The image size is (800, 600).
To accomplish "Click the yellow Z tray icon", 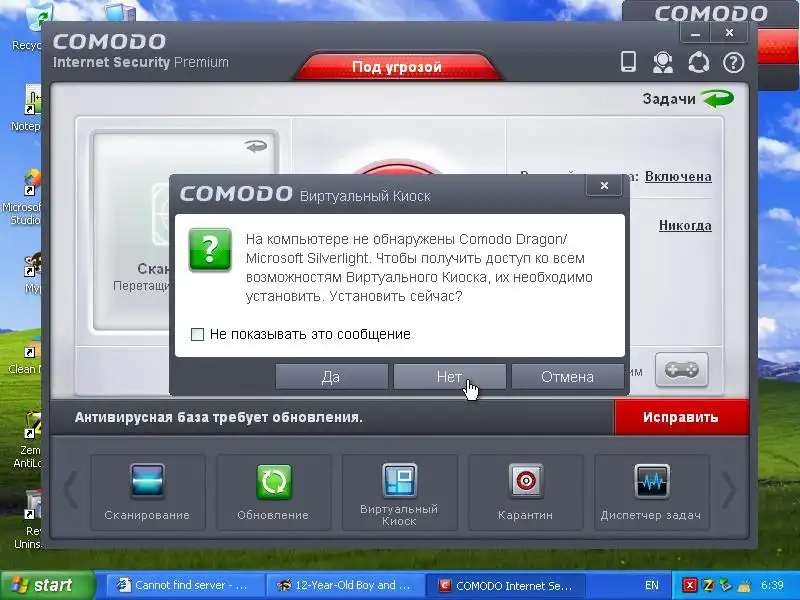I will [708, 585].
